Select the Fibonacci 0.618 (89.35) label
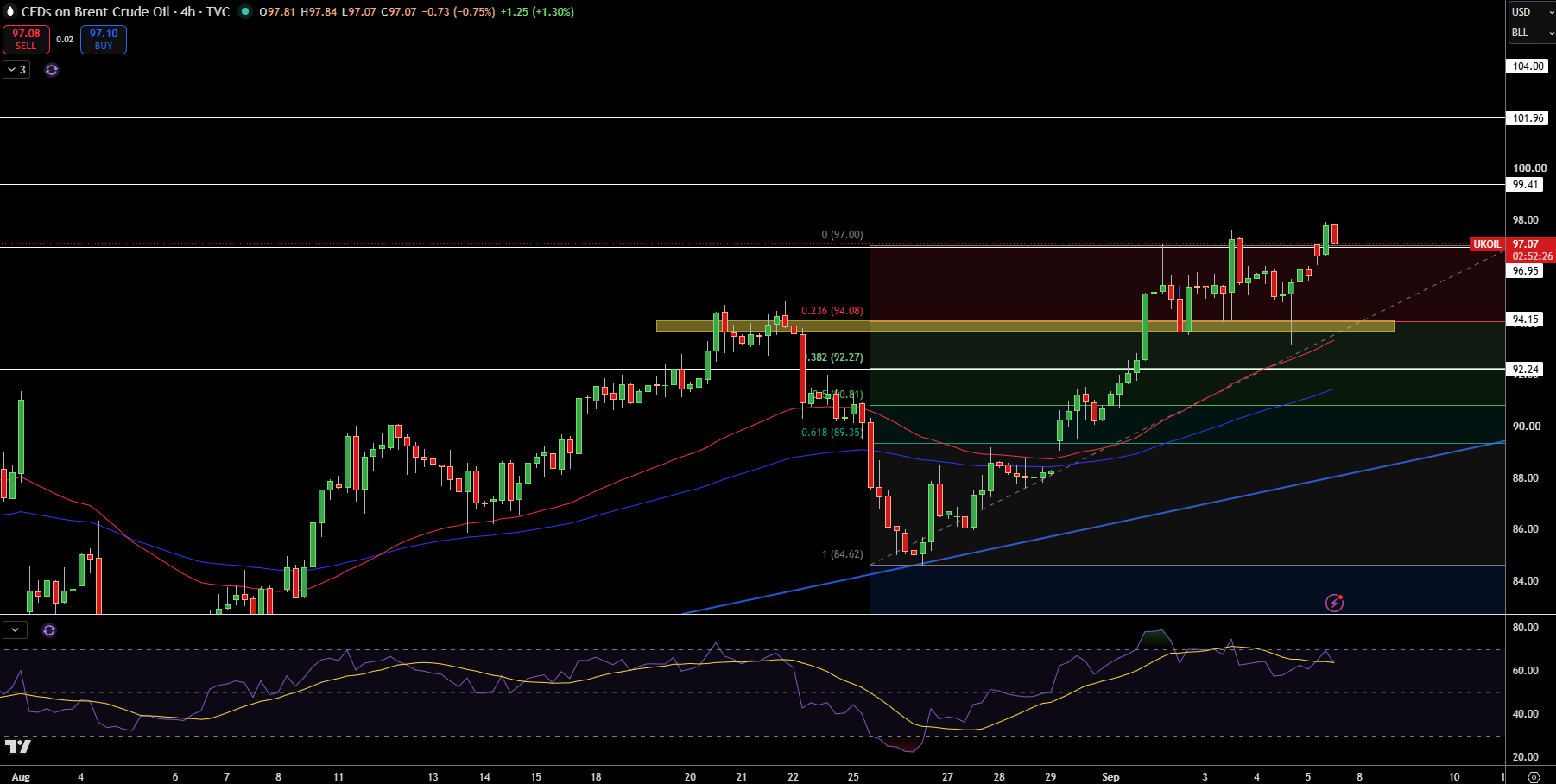 pos(832,433)
